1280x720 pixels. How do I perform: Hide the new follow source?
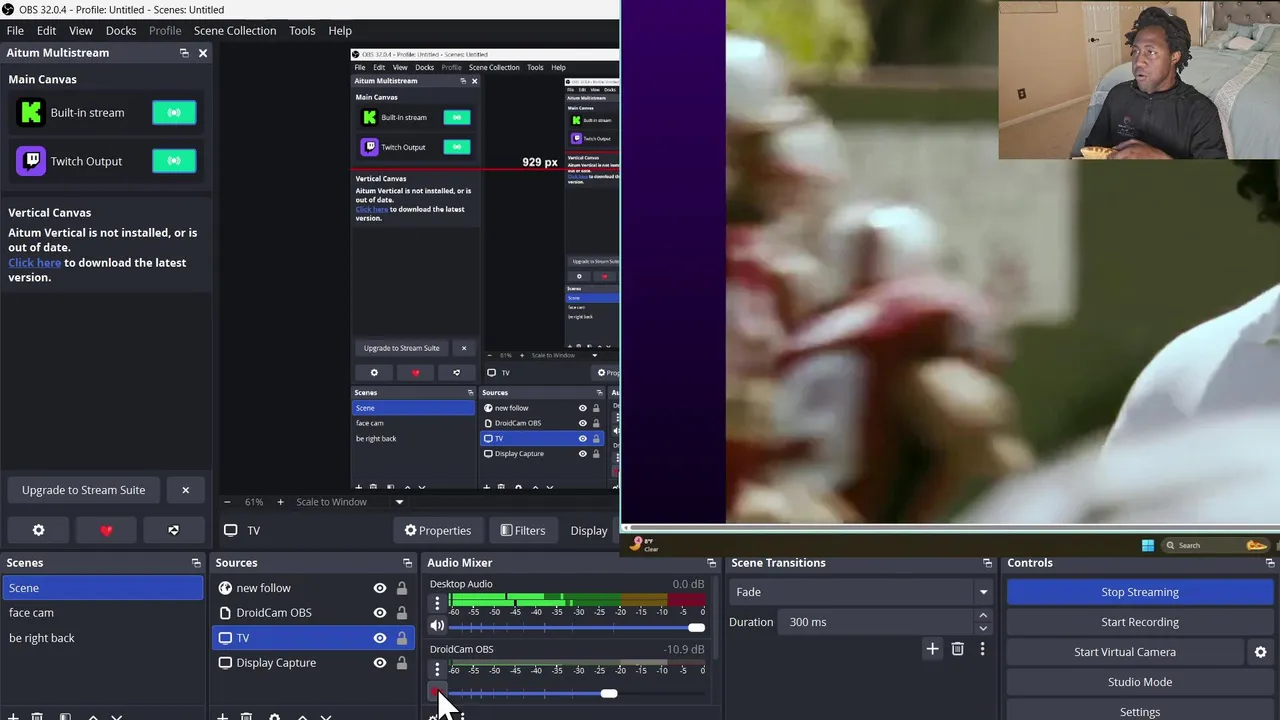click(x=380, y=588)
